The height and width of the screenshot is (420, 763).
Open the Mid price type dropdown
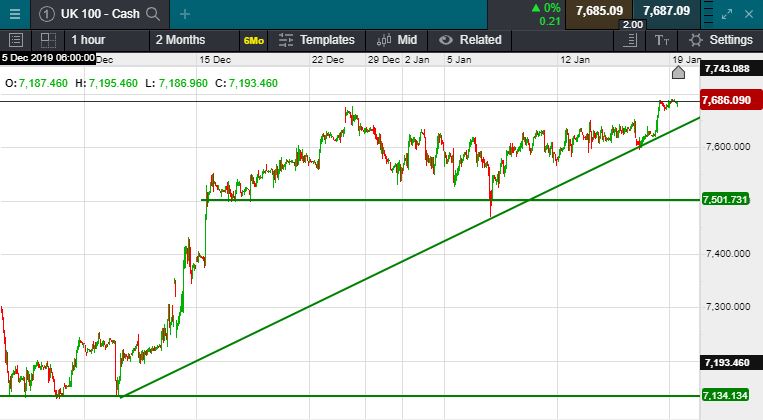[x=397, y=40]
